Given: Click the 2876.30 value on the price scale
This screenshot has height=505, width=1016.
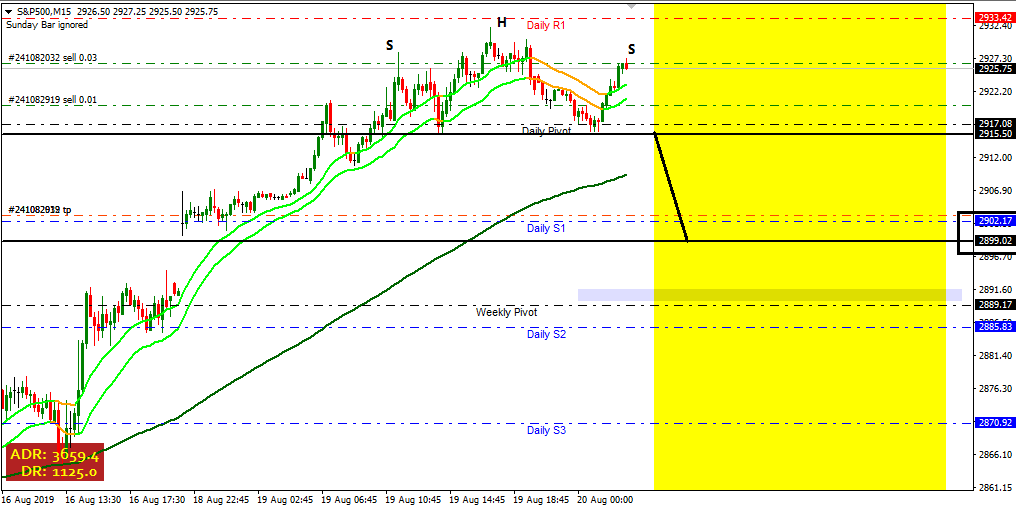Looking at the screenshot, I should pyautogui.click(x=995, y=388).
